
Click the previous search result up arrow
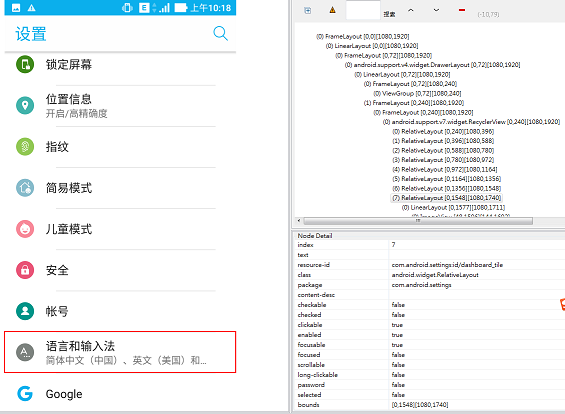pyautogui.click(x=410, y=10)
